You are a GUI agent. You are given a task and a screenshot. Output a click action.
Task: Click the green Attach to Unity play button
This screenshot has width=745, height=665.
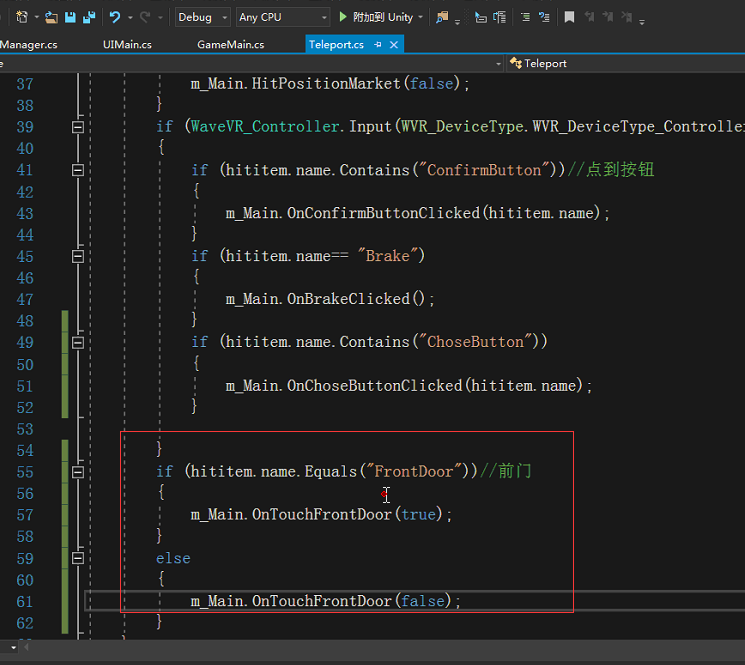coord(343,17)
